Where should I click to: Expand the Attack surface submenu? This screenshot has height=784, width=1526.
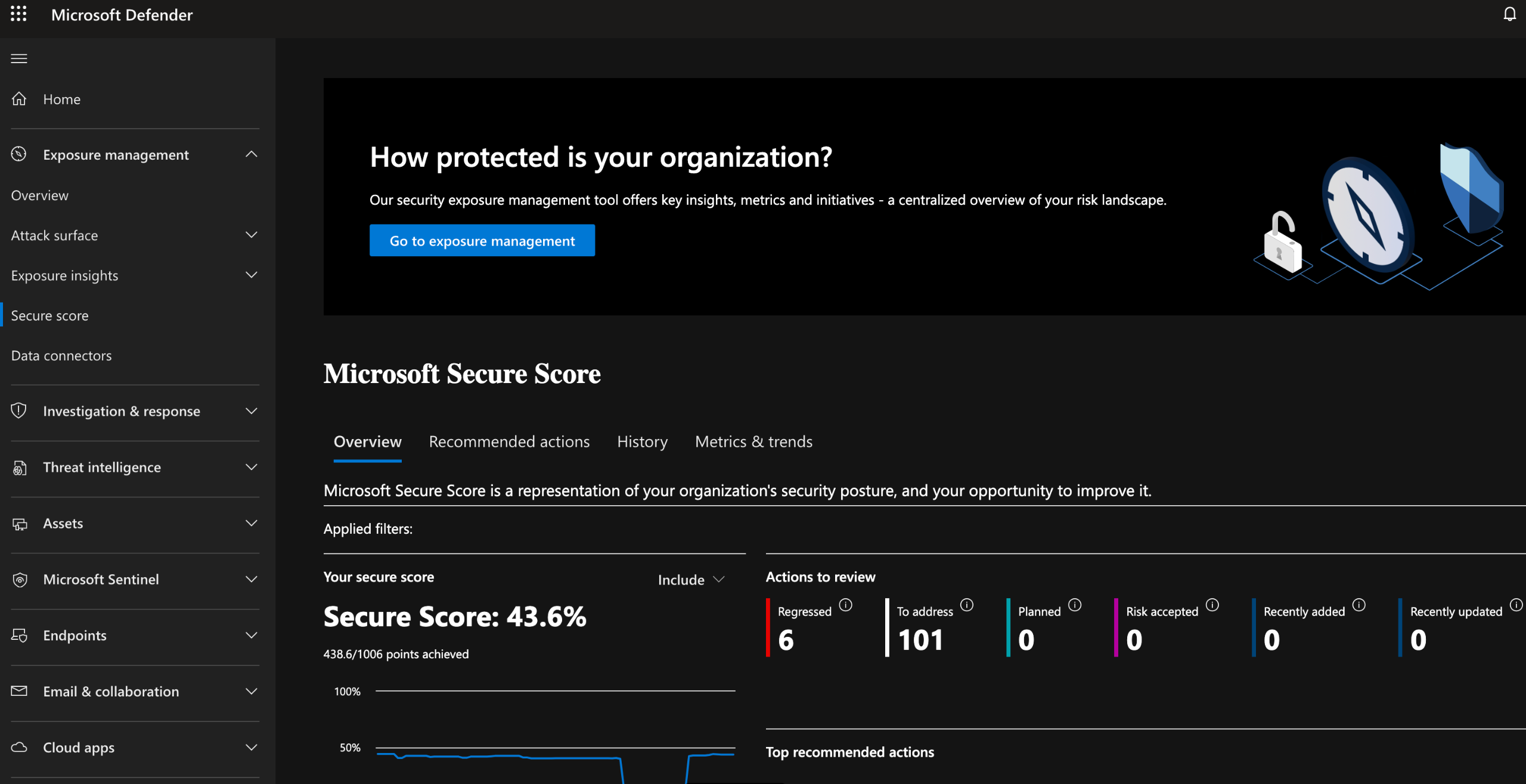[x=252, y=235]
